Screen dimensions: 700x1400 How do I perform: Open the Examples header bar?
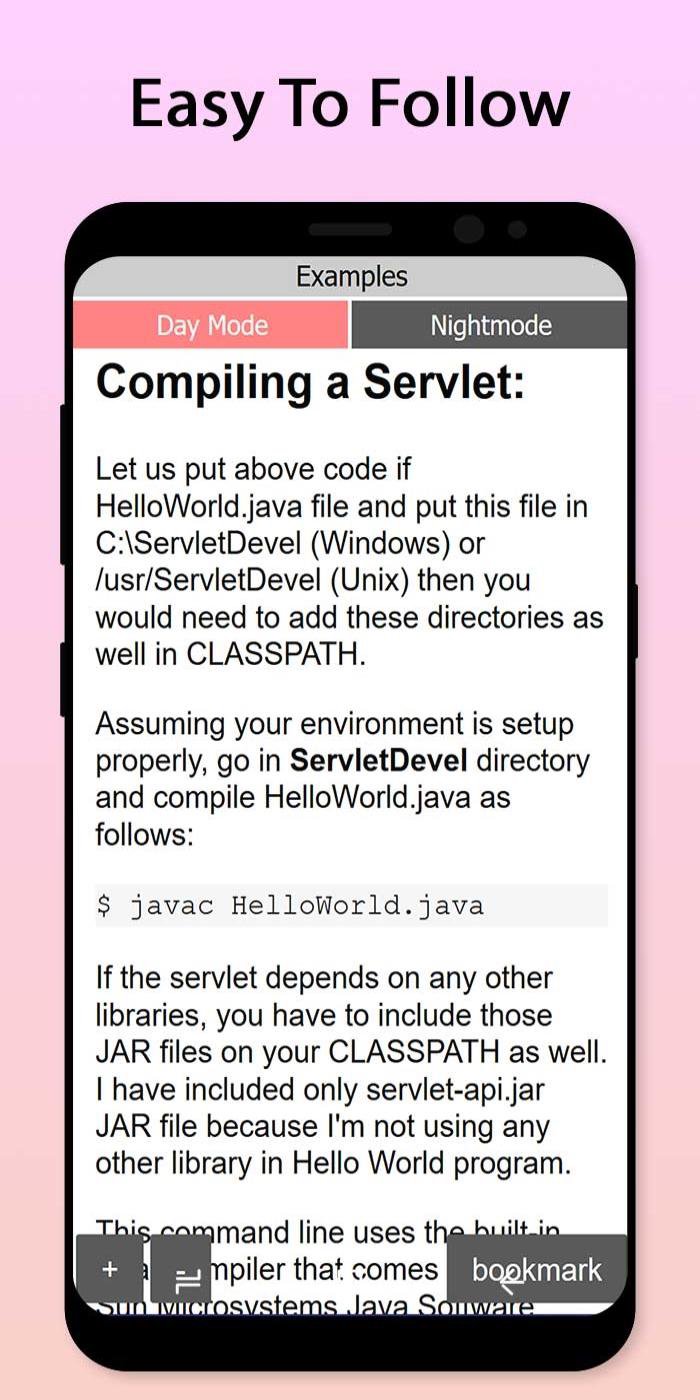[x=350, y=277]
